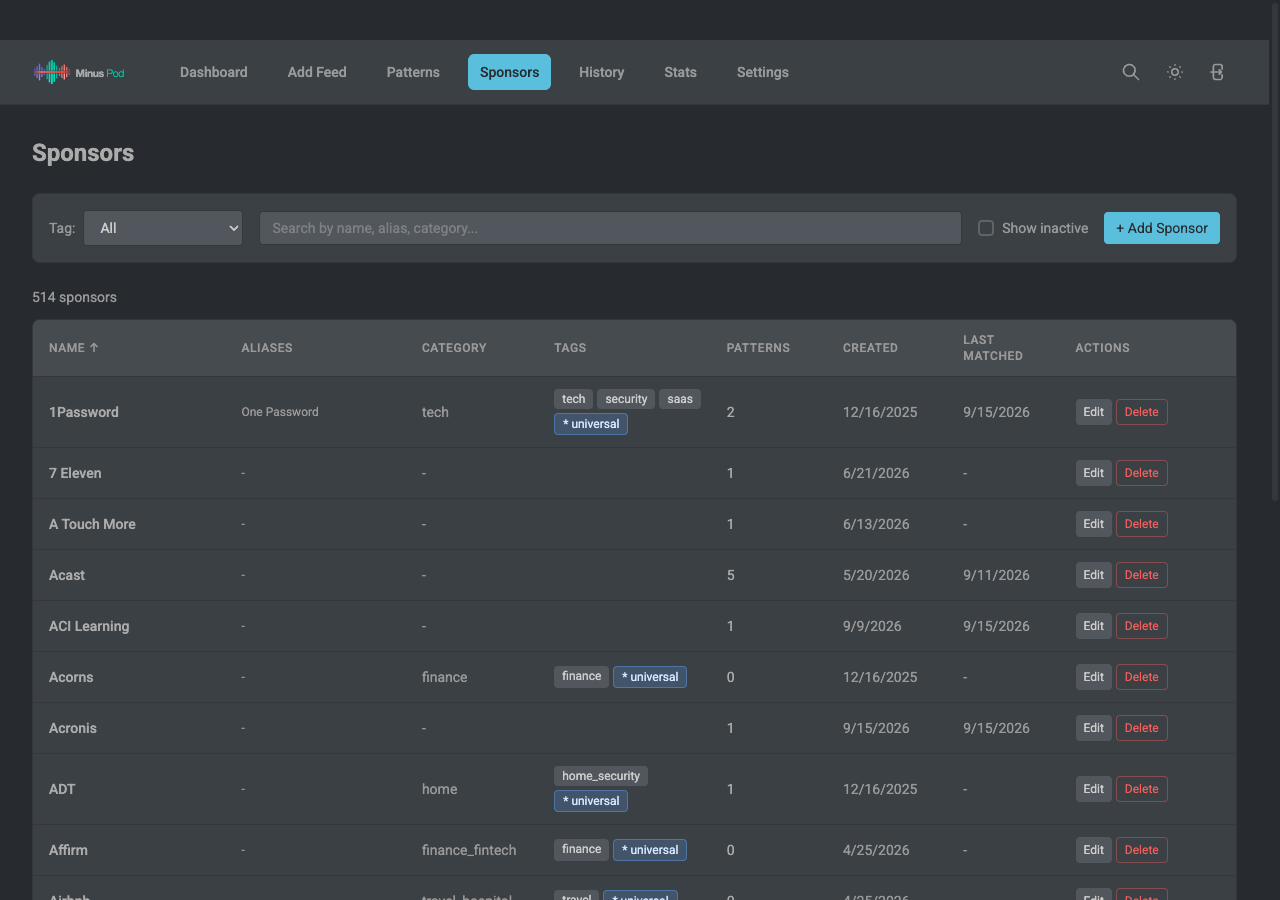View the Stats tab

click(x=680, y=72)
